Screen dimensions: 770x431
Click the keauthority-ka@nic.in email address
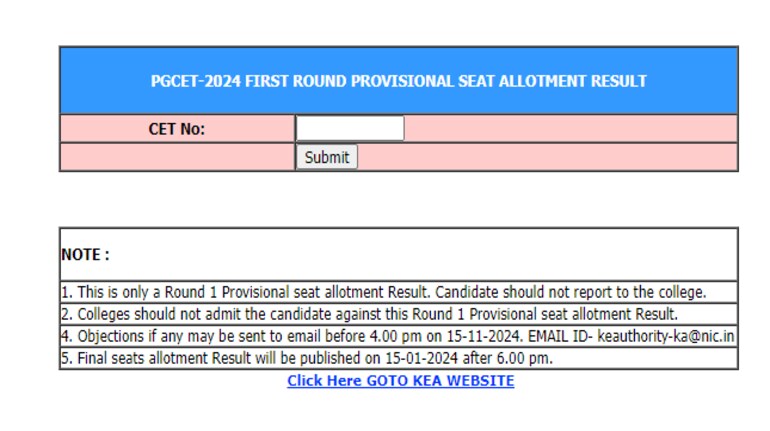[671, 337]
